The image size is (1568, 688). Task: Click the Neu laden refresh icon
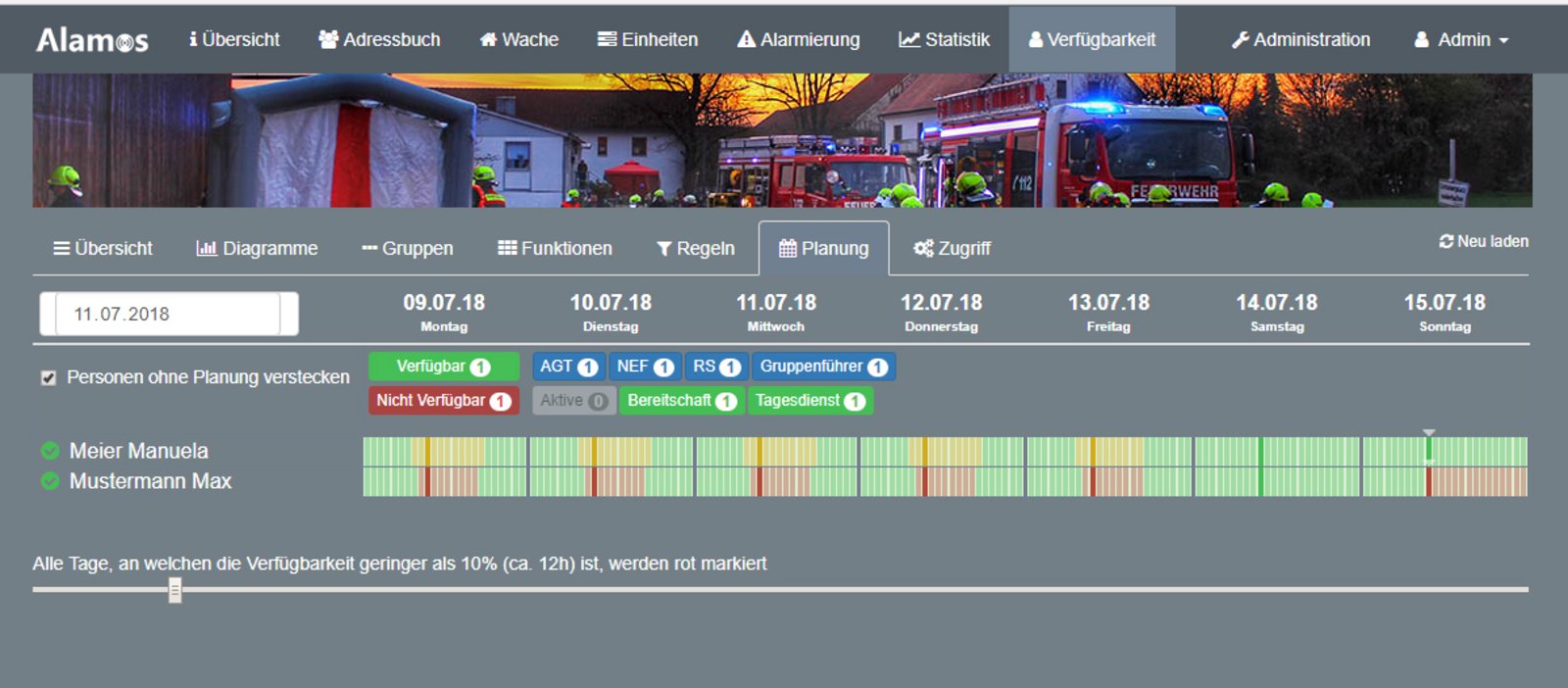click(1445, 241)
